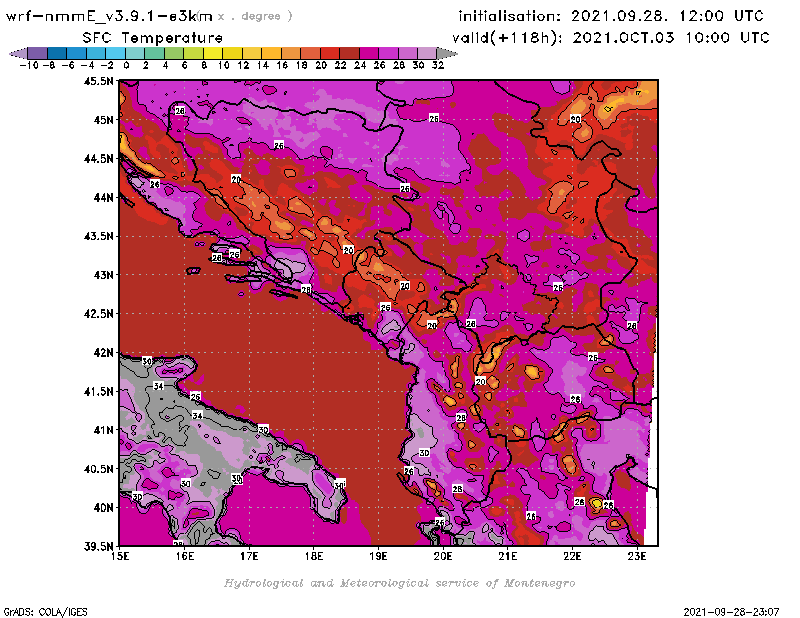Click the 19E longitude axis label
This screenshot has width=800, height=618.
(x=378, y=556)
